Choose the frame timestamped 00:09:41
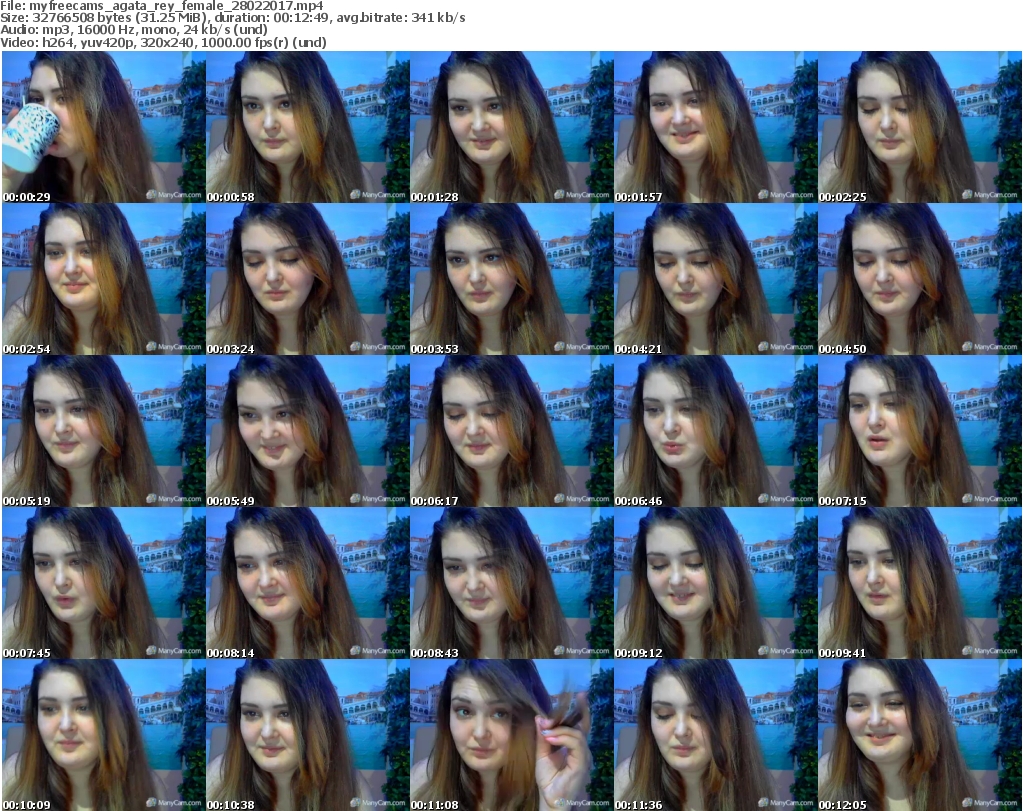The height and width of the screenshot is (811, 1024). coord(920,583)
